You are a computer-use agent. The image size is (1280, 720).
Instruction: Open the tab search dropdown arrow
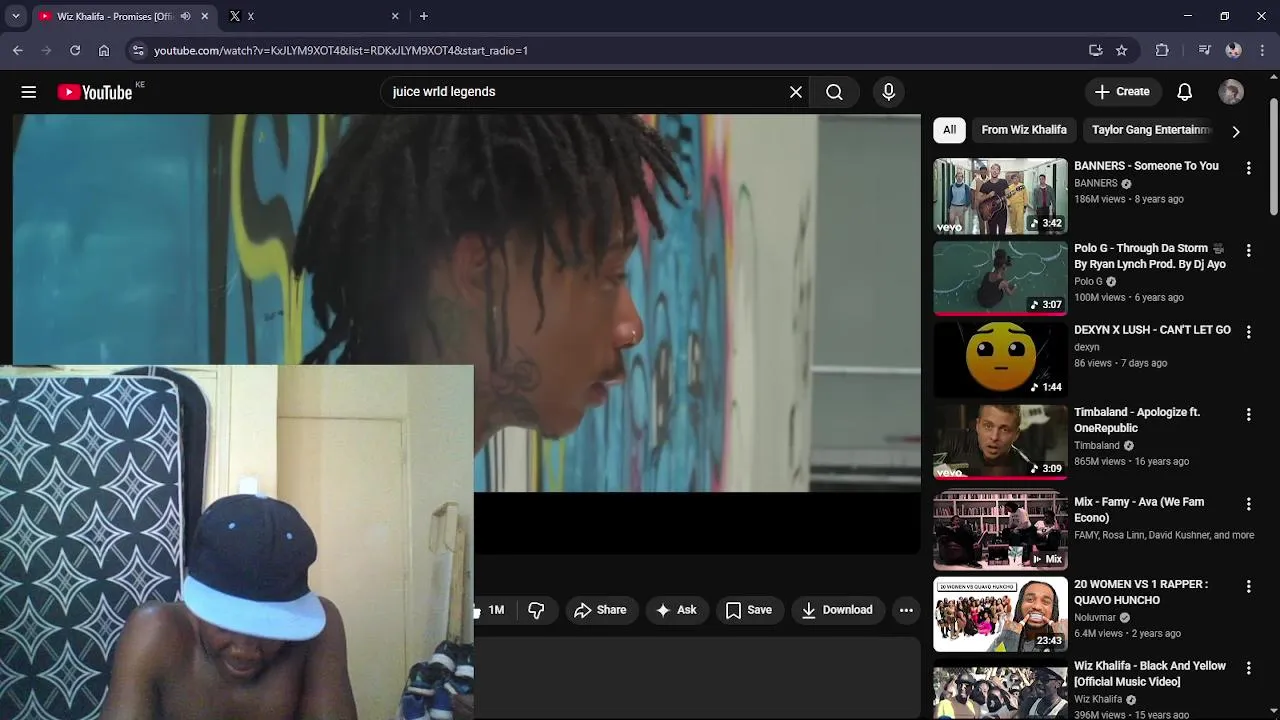coord(15,16)
